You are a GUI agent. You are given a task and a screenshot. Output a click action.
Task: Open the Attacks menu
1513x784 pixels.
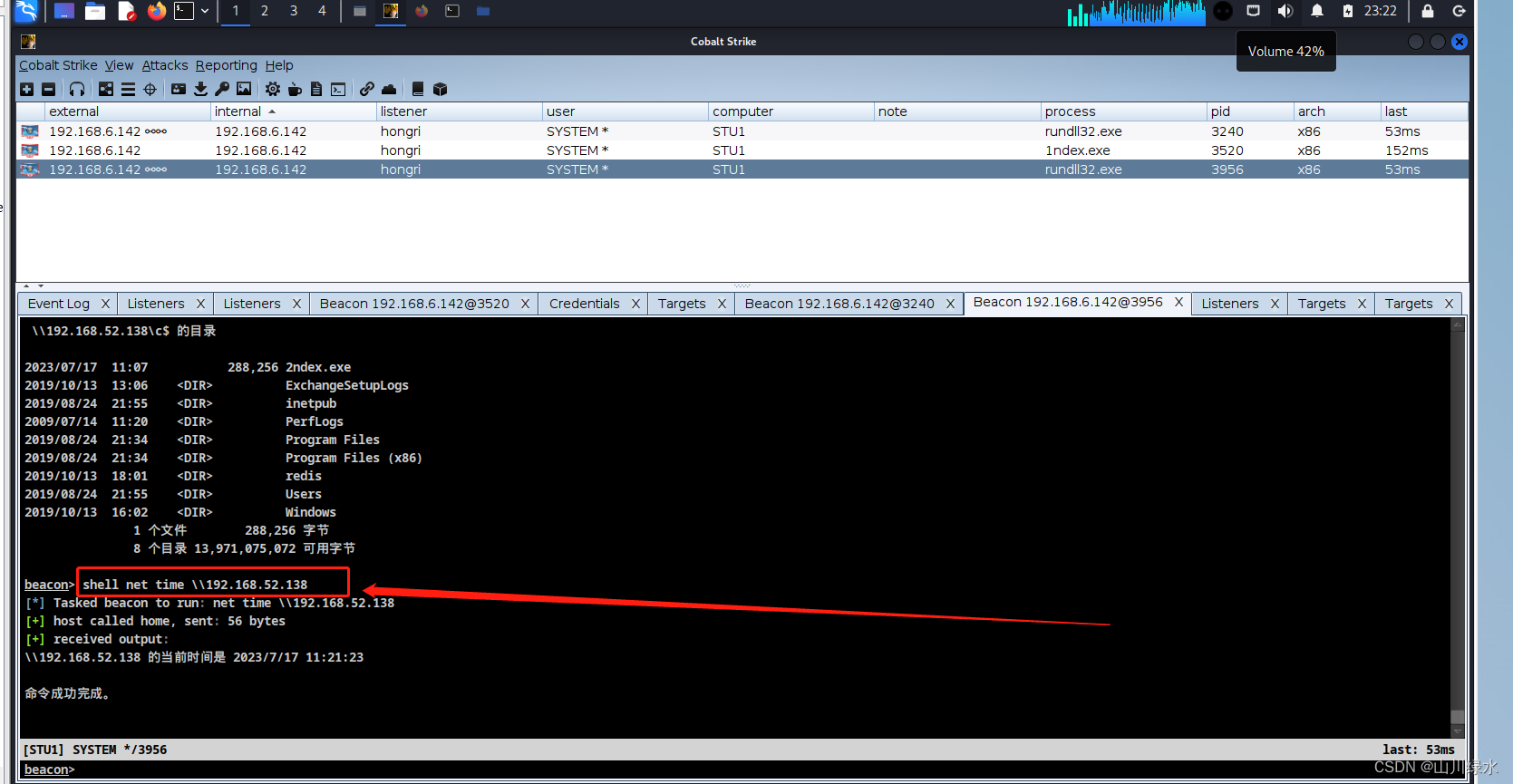165,65
